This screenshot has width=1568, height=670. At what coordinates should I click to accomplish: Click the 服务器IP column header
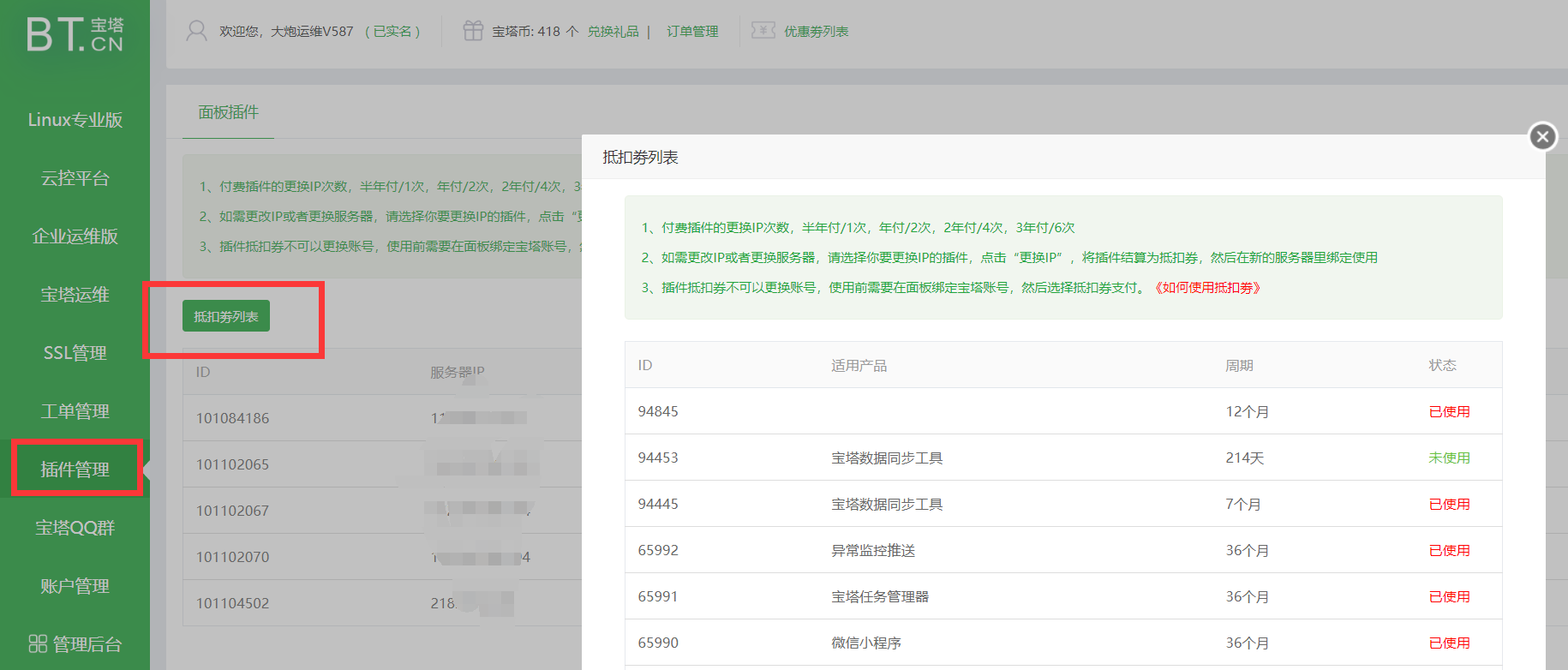coord(457,372)
